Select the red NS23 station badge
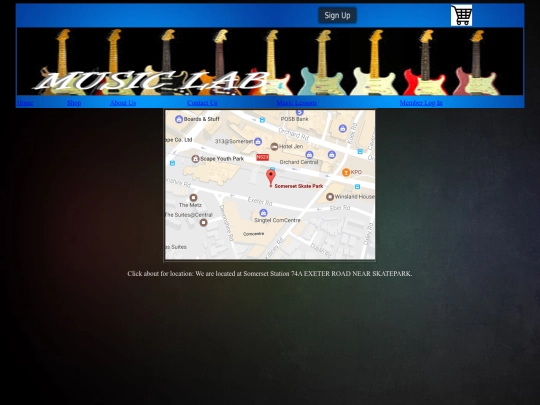 [262, 157]
